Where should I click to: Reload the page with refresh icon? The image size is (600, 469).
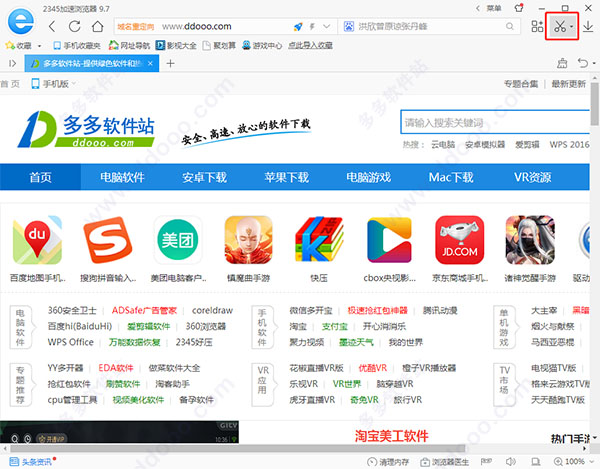(x=75, y=26)
